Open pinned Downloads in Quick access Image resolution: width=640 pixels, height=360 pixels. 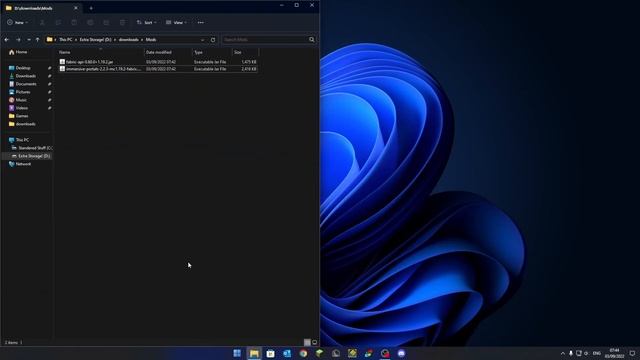pos(25,76)
